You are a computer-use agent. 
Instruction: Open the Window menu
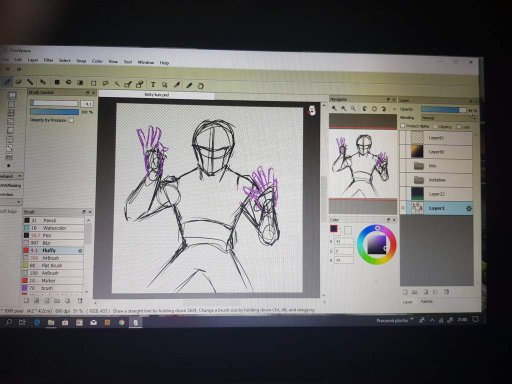point(146,62)
